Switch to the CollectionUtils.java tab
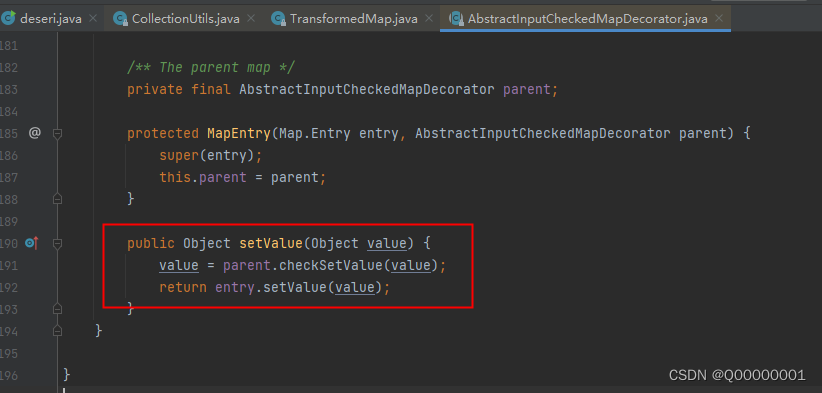The height and width of the screenshot is (393, 822). pos(186,19)
